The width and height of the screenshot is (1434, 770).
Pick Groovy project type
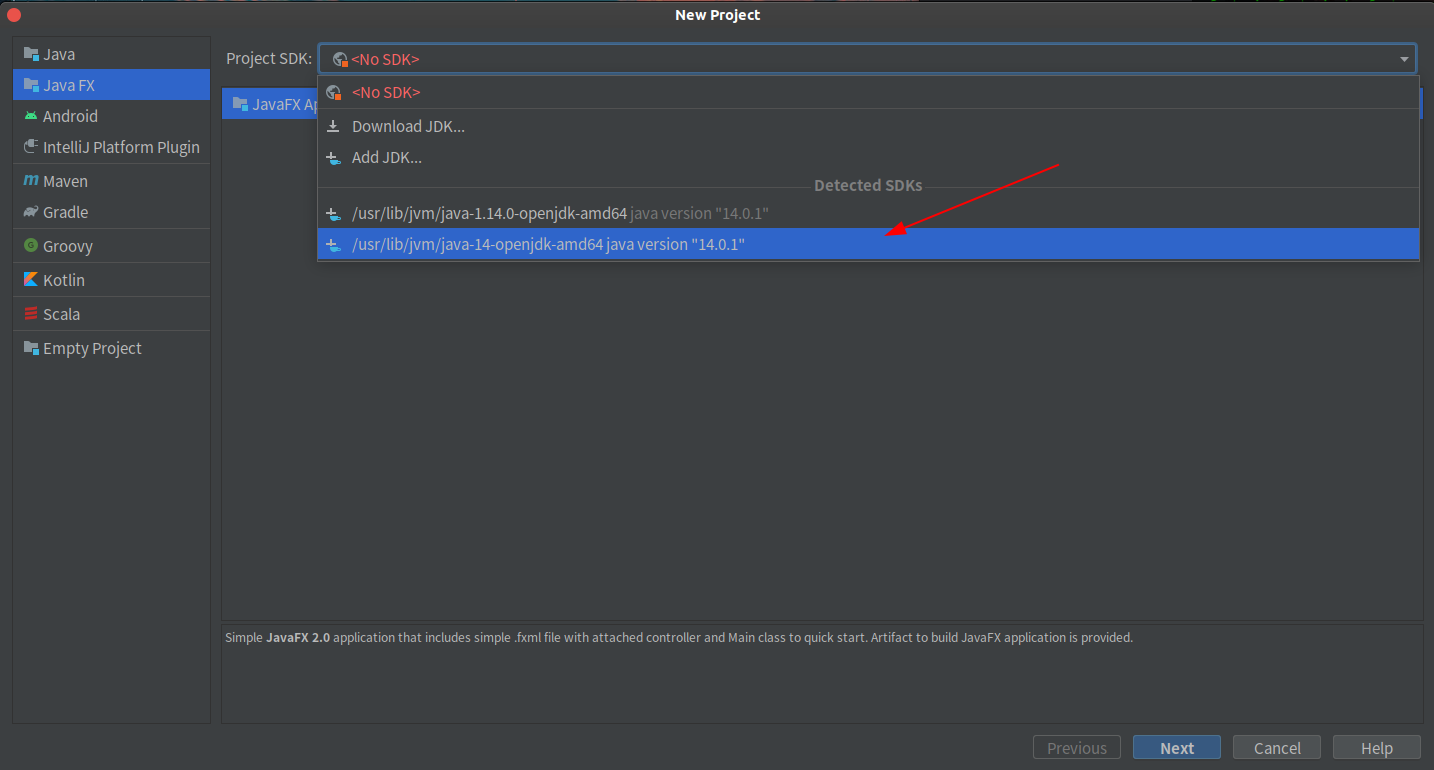coord(111,246)
